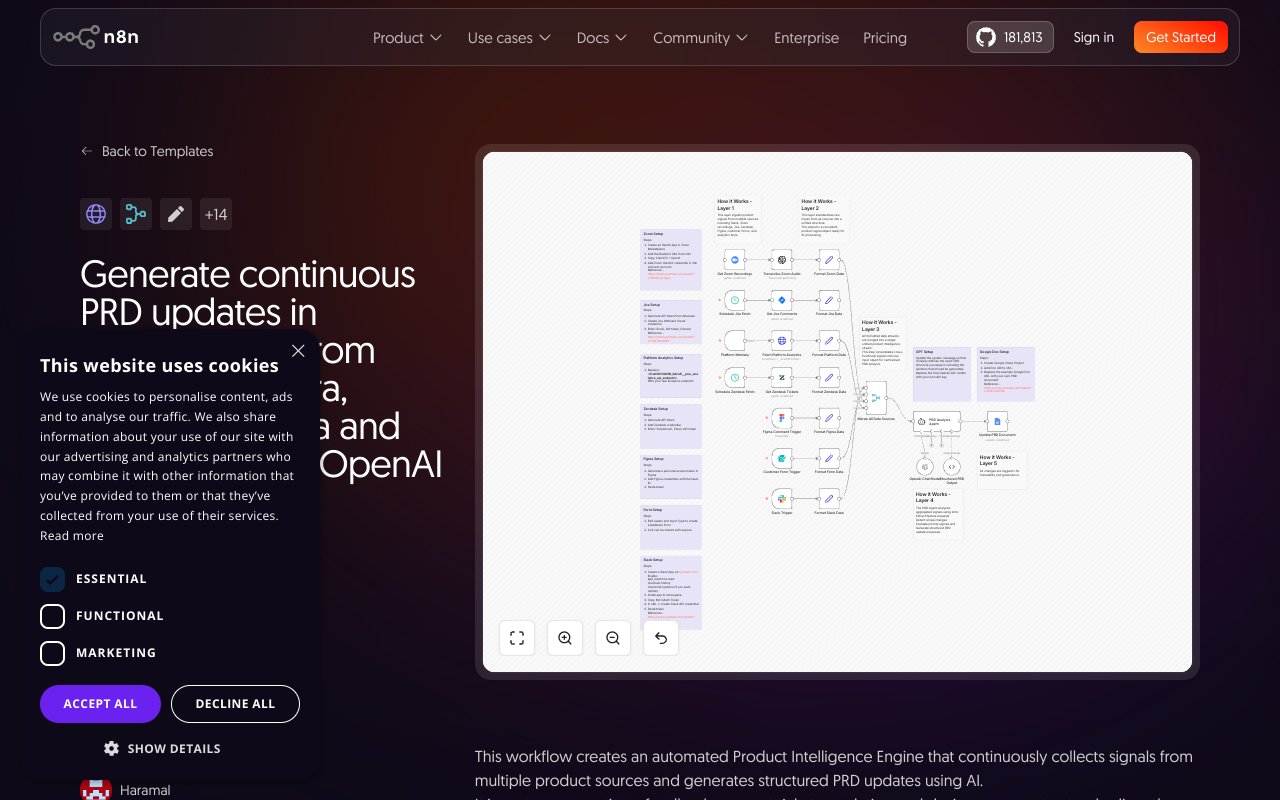Image resolution: width=1280 pixels, height=800 pixels.
Task: Expand the Docs dropdown menu
Action: pyautogui.click(x=602, y=38)
